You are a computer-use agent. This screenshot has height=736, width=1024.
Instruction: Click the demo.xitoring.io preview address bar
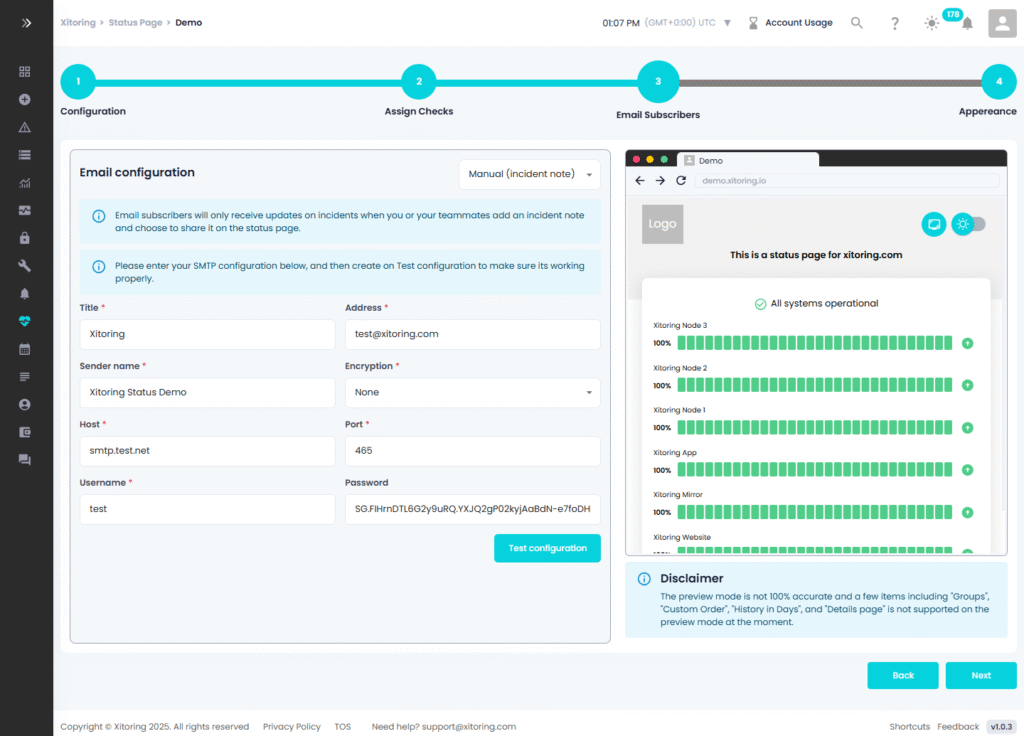pos(847,181)
